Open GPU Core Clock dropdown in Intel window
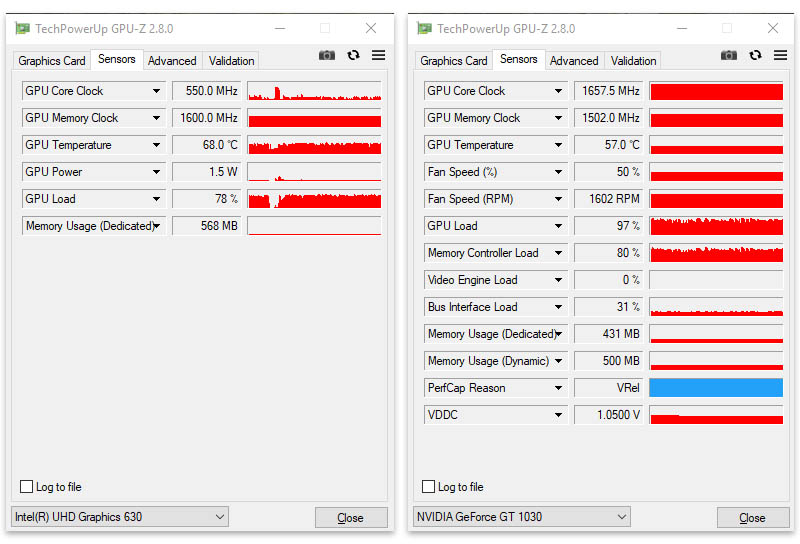This screenshot has width=800, height=544. click(x=156, y=91)
